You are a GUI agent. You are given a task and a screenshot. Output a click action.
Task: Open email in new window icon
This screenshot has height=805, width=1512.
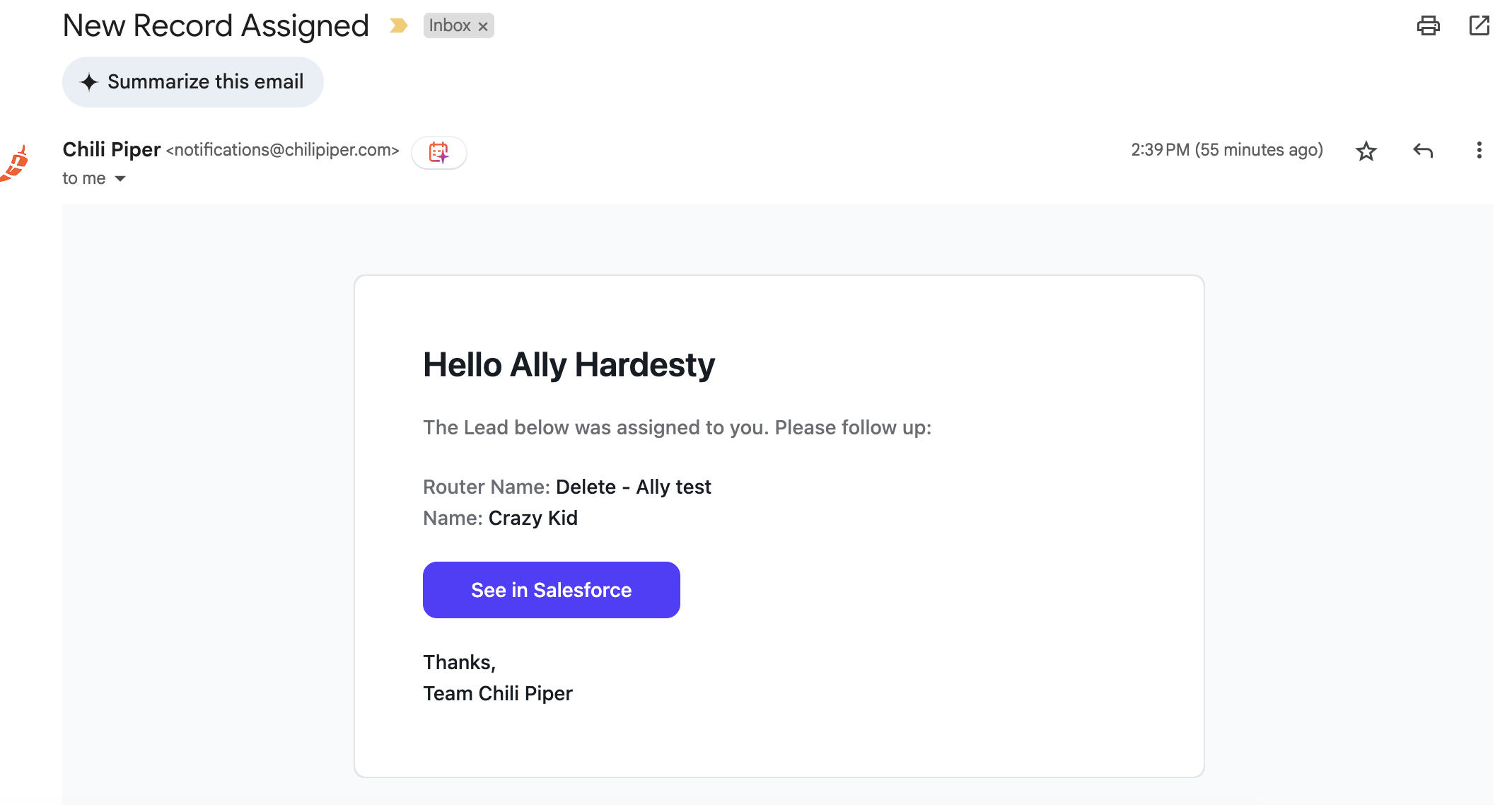click(1479, 25)
